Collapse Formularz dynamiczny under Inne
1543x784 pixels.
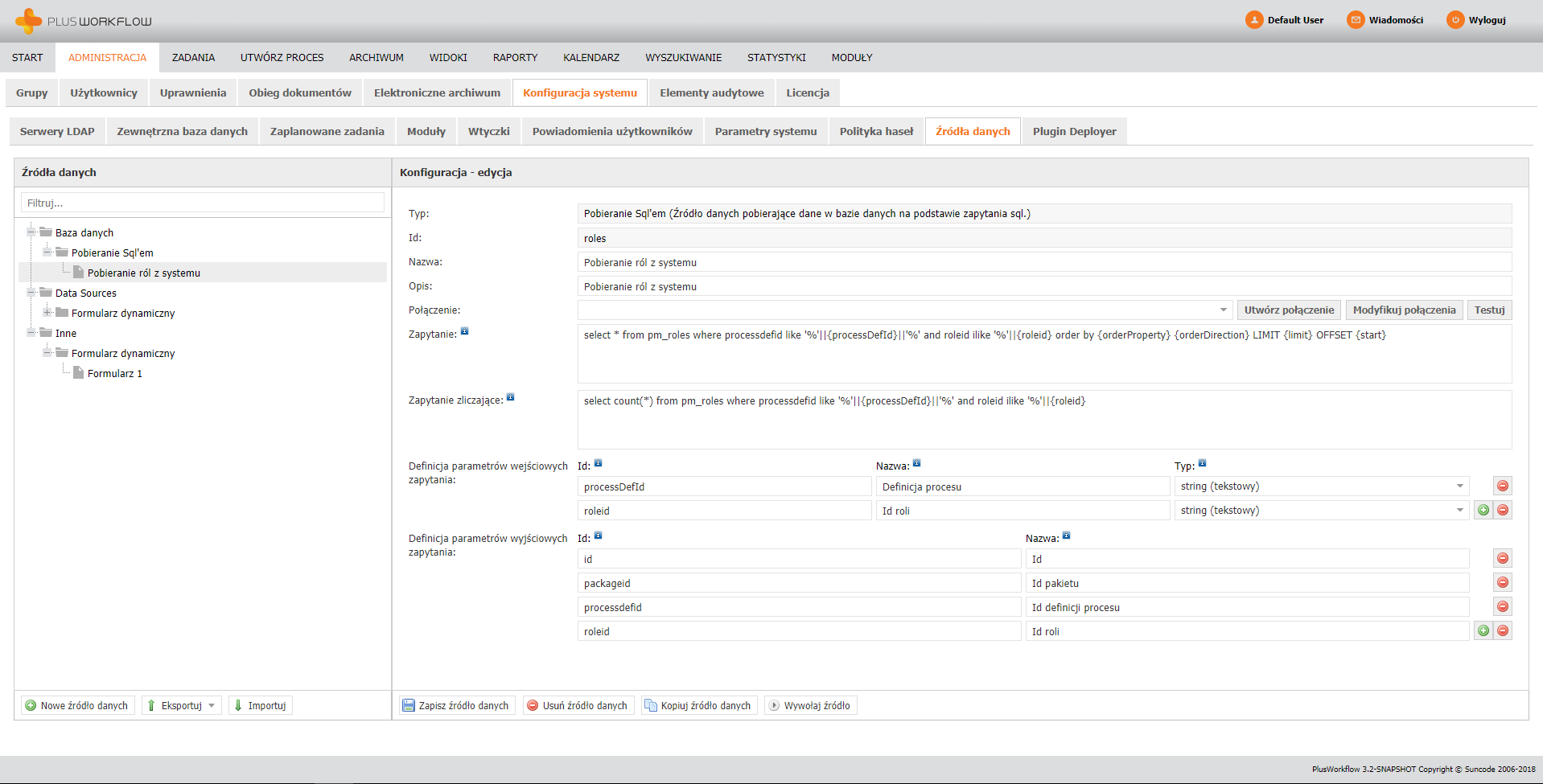(x=47, y=353)
